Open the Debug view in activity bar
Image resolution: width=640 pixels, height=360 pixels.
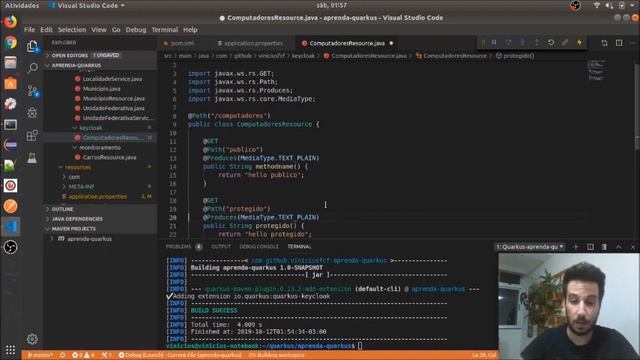(x=32, y=113)
